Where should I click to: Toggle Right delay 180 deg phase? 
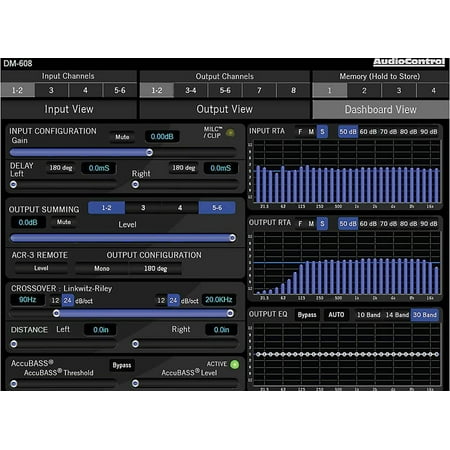(184, 168)
